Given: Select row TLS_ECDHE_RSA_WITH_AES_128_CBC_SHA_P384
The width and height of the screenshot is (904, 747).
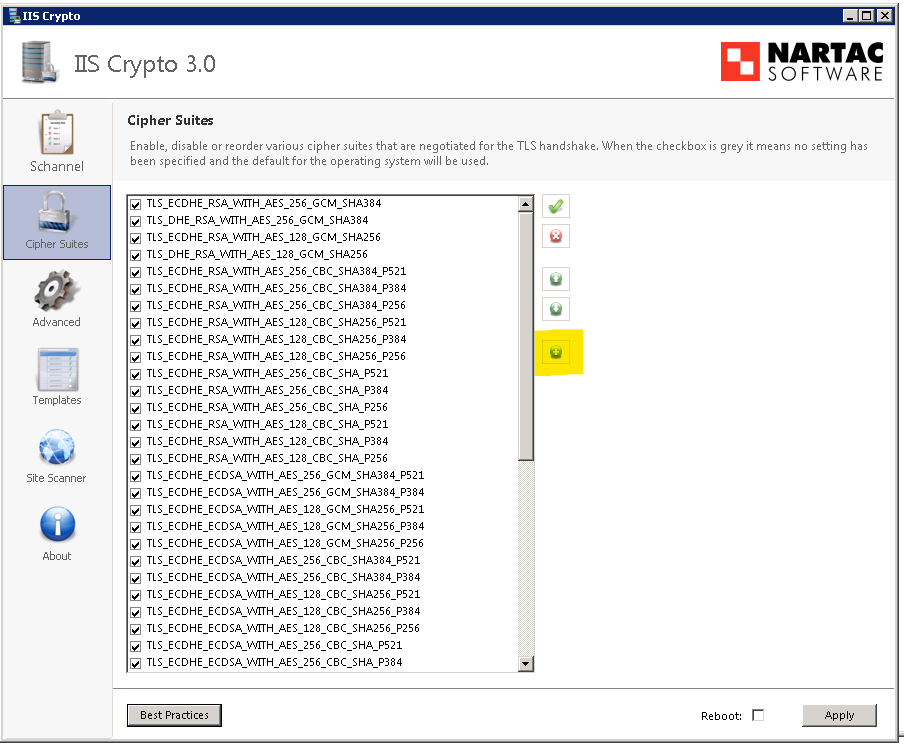Looking at the screenshot, I should [x=323, y=442].
